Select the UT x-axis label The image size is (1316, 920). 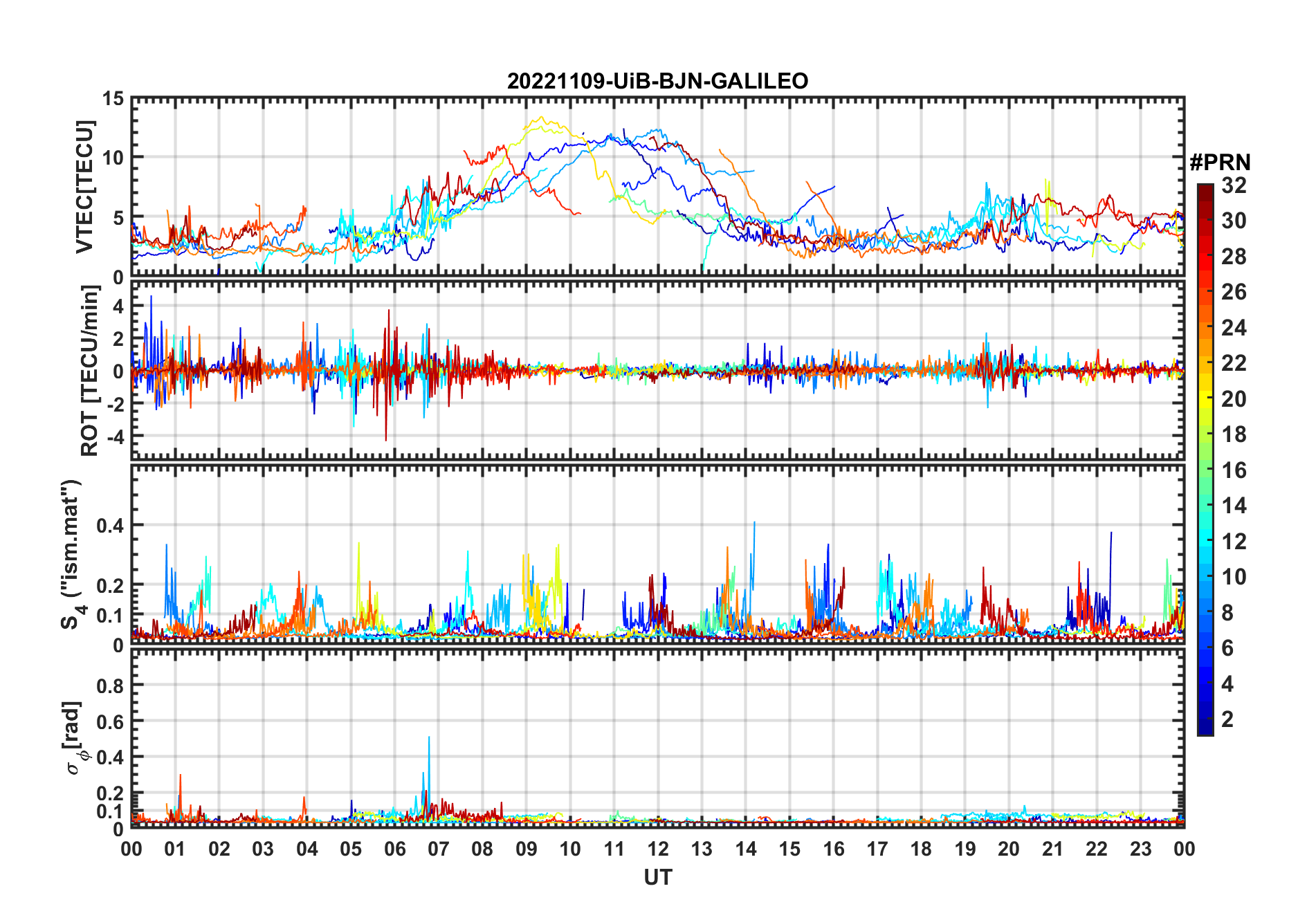pyautogui.click(x=657, y=877)
